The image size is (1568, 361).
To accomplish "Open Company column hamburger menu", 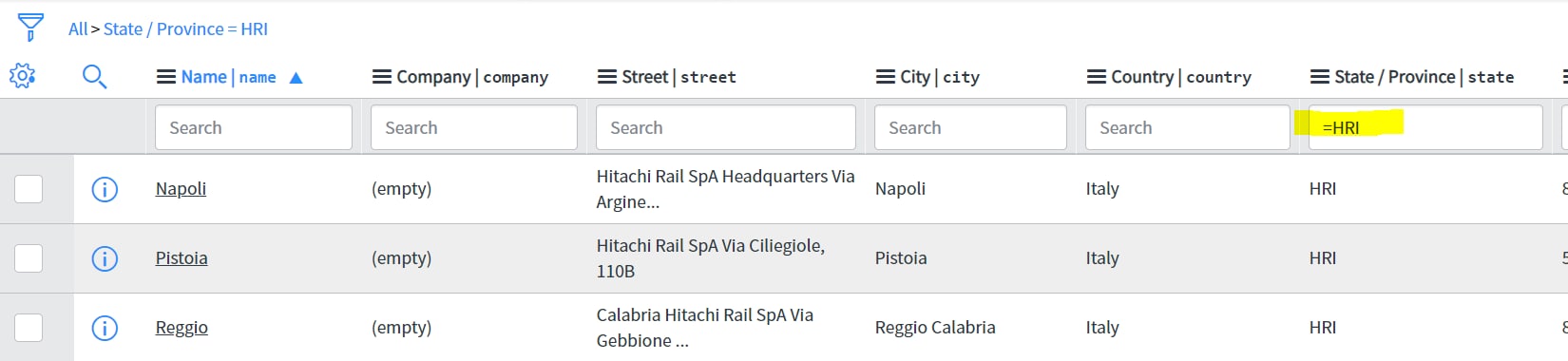I will [381, 77].
